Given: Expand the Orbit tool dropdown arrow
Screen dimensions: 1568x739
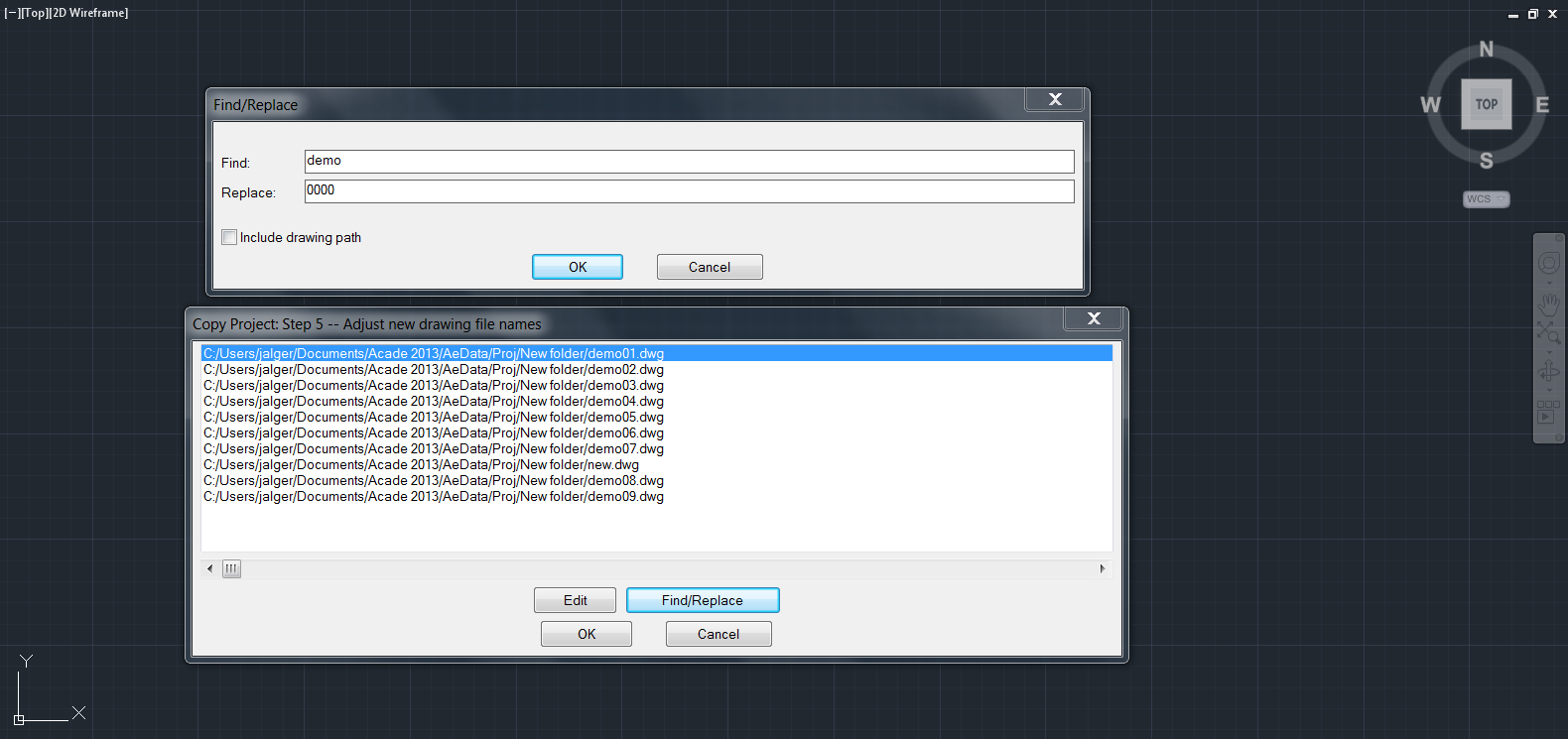Looking at the screenshot, I should click(1549, 390).
